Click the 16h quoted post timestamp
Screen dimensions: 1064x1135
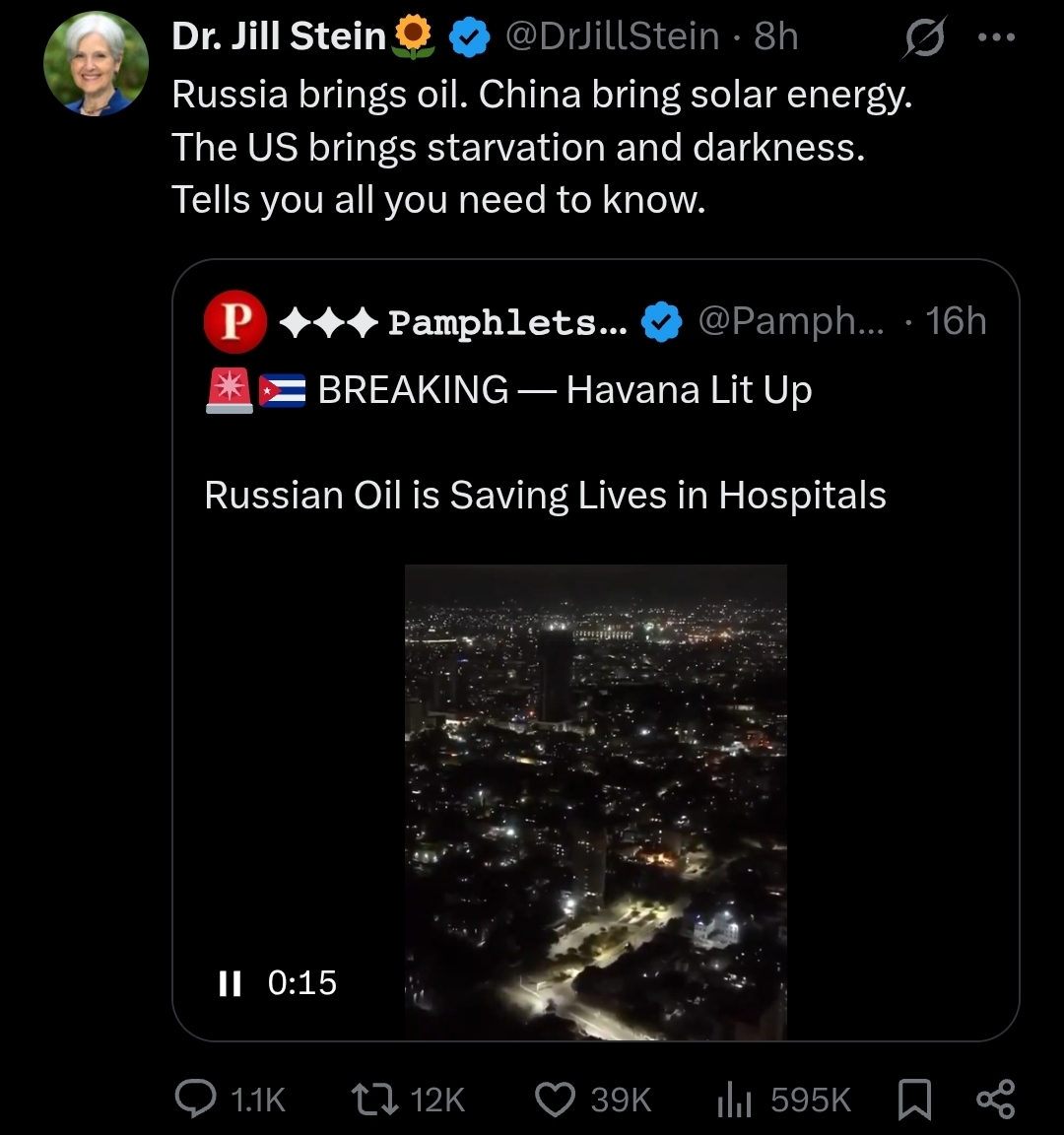click(x=956, y=321)
